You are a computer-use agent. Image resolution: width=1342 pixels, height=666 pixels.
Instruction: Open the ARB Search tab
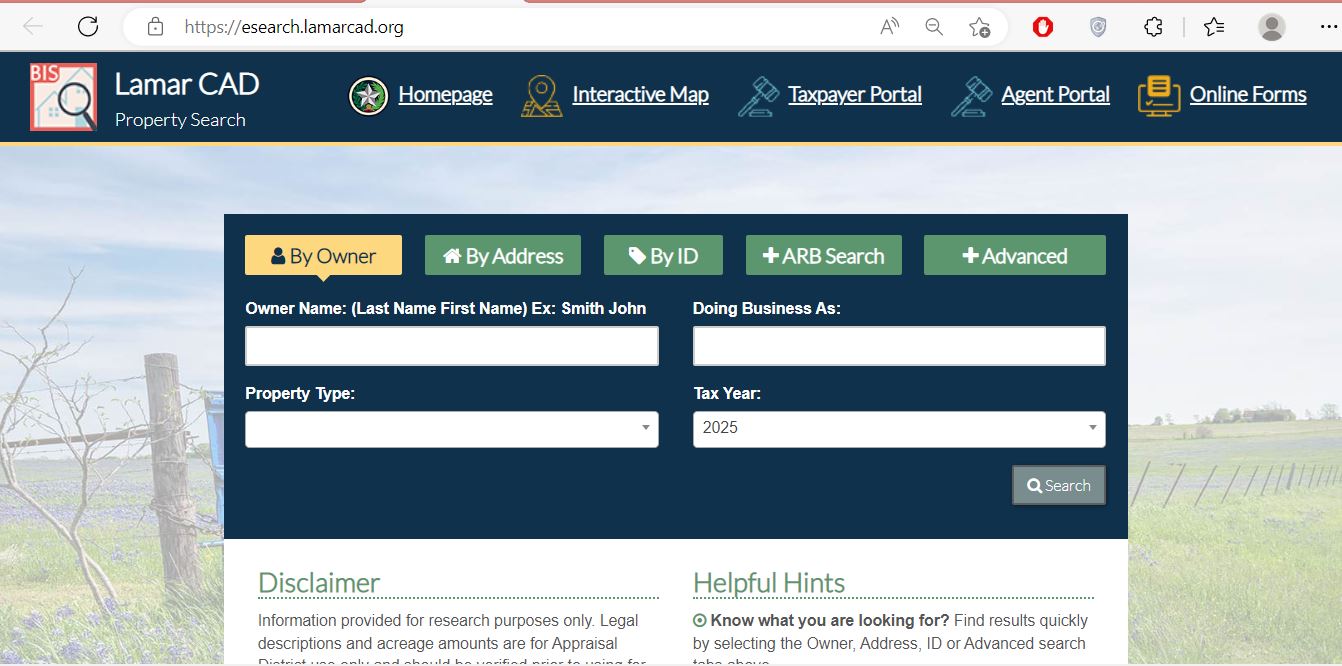tap(823, 256)
